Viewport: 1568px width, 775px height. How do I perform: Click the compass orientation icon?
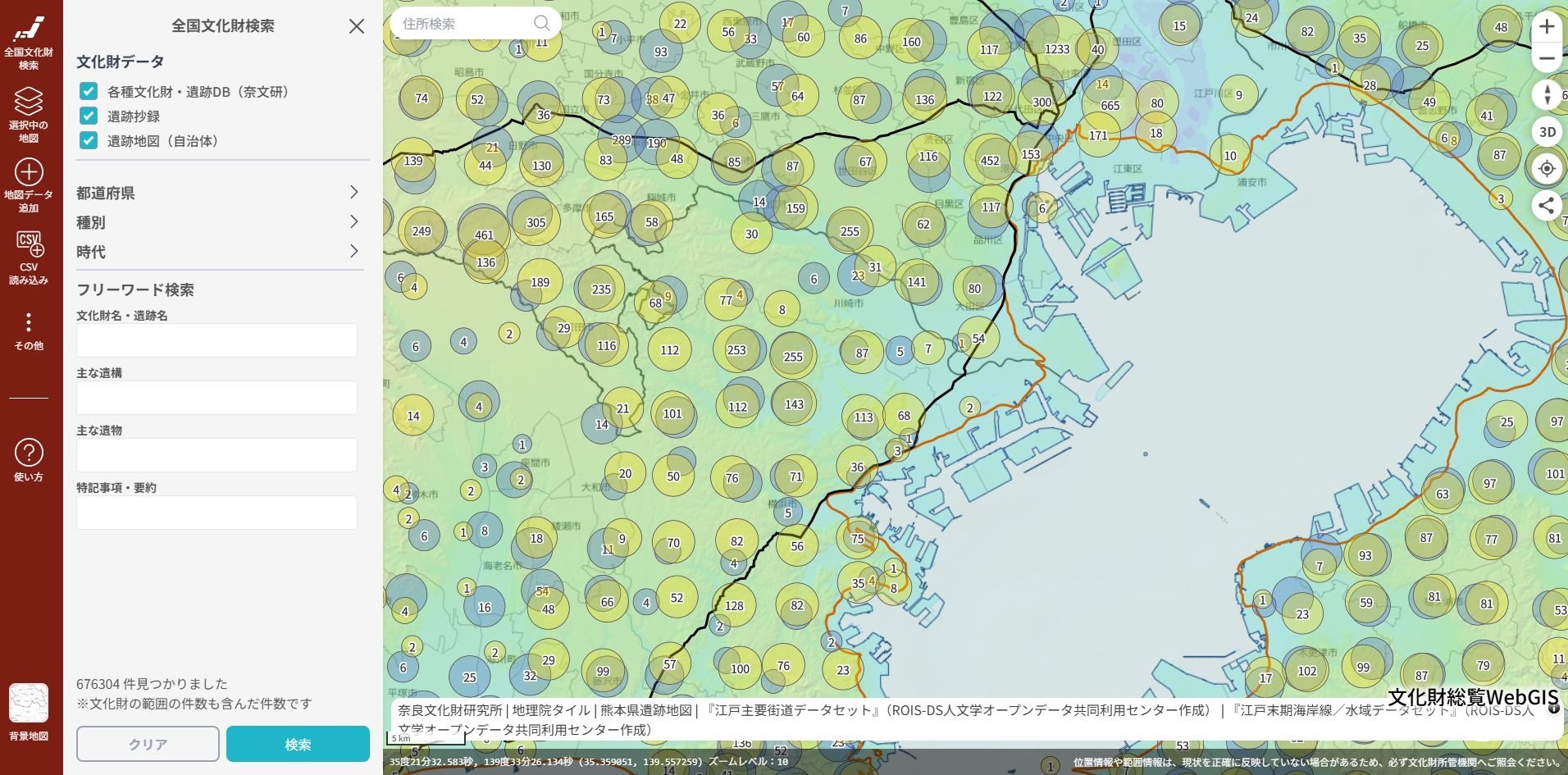pyautogui.click(x=1547, y=96)
